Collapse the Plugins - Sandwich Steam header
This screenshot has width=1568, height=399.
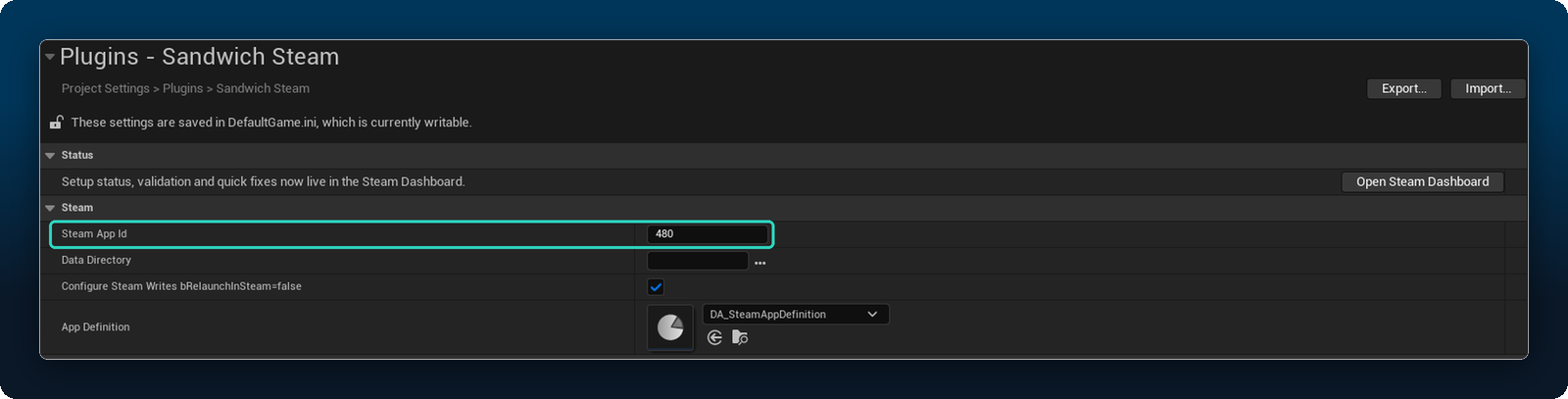(50, 57)
